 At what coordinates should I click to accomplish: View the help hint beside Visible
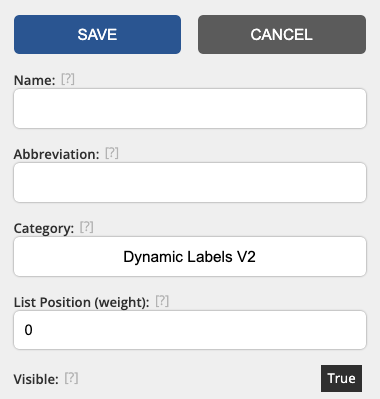pyautogui.click(x=71, y=378)
